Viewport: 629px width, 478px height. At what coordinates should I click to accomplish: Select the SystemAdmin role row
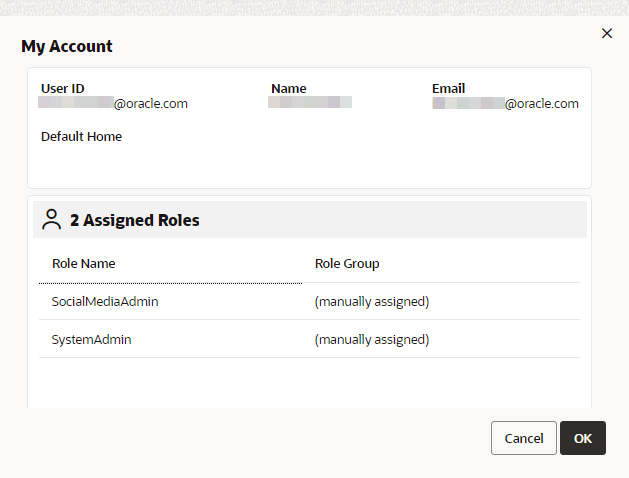(x=92, y=339)
